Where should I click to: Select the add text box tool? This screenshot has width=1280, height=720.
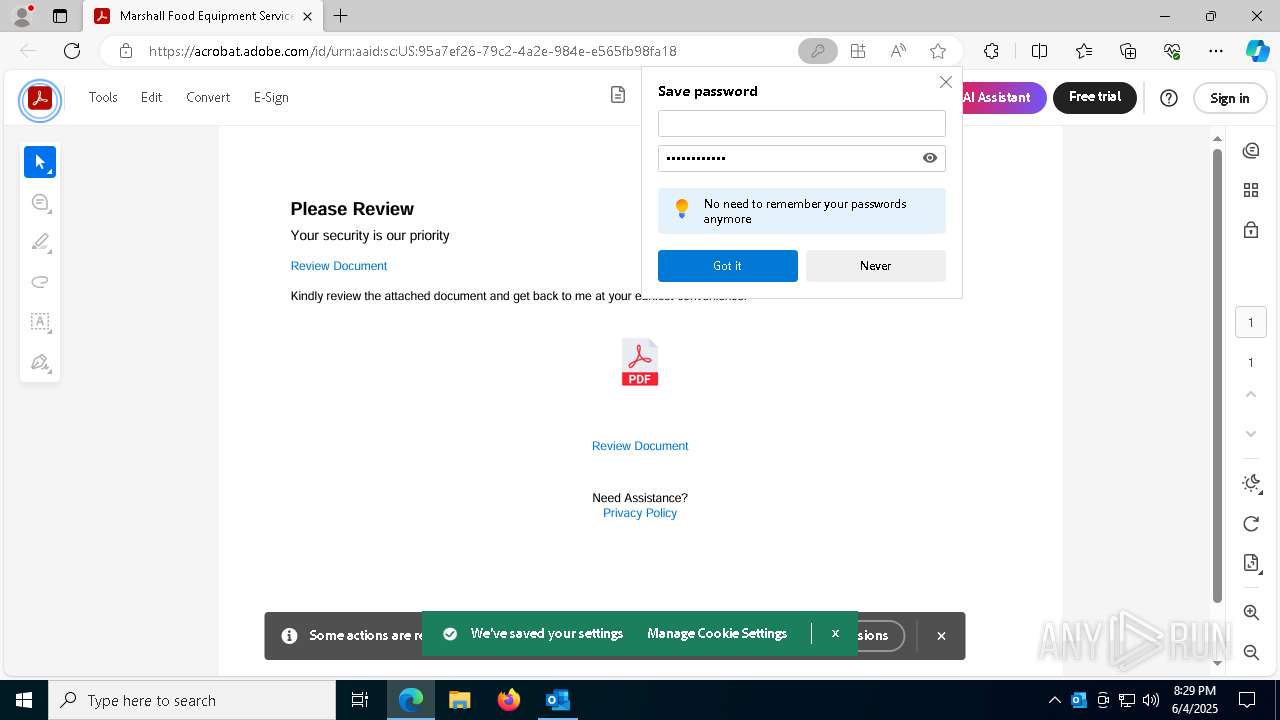tap(40, 322)
